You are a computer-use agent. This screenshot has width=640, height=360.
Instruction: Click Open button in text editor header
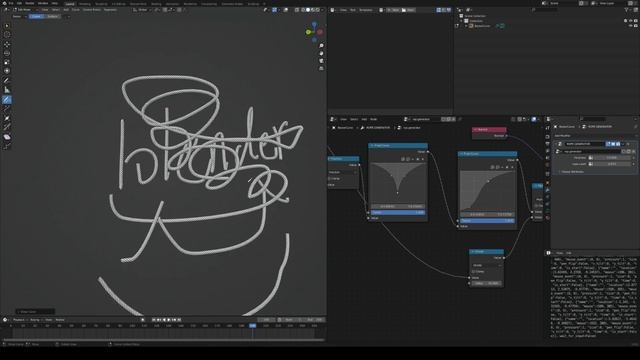click(x=409, y=10)
